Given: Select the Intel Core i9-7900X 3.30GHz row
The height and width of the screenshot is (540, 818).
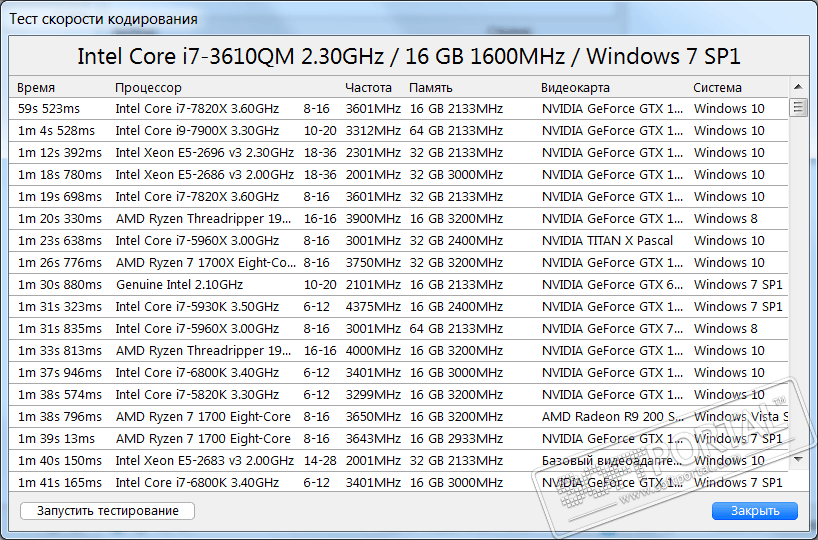Looking at the screenshot, I should pyautogui.click(x=398, y=130).
